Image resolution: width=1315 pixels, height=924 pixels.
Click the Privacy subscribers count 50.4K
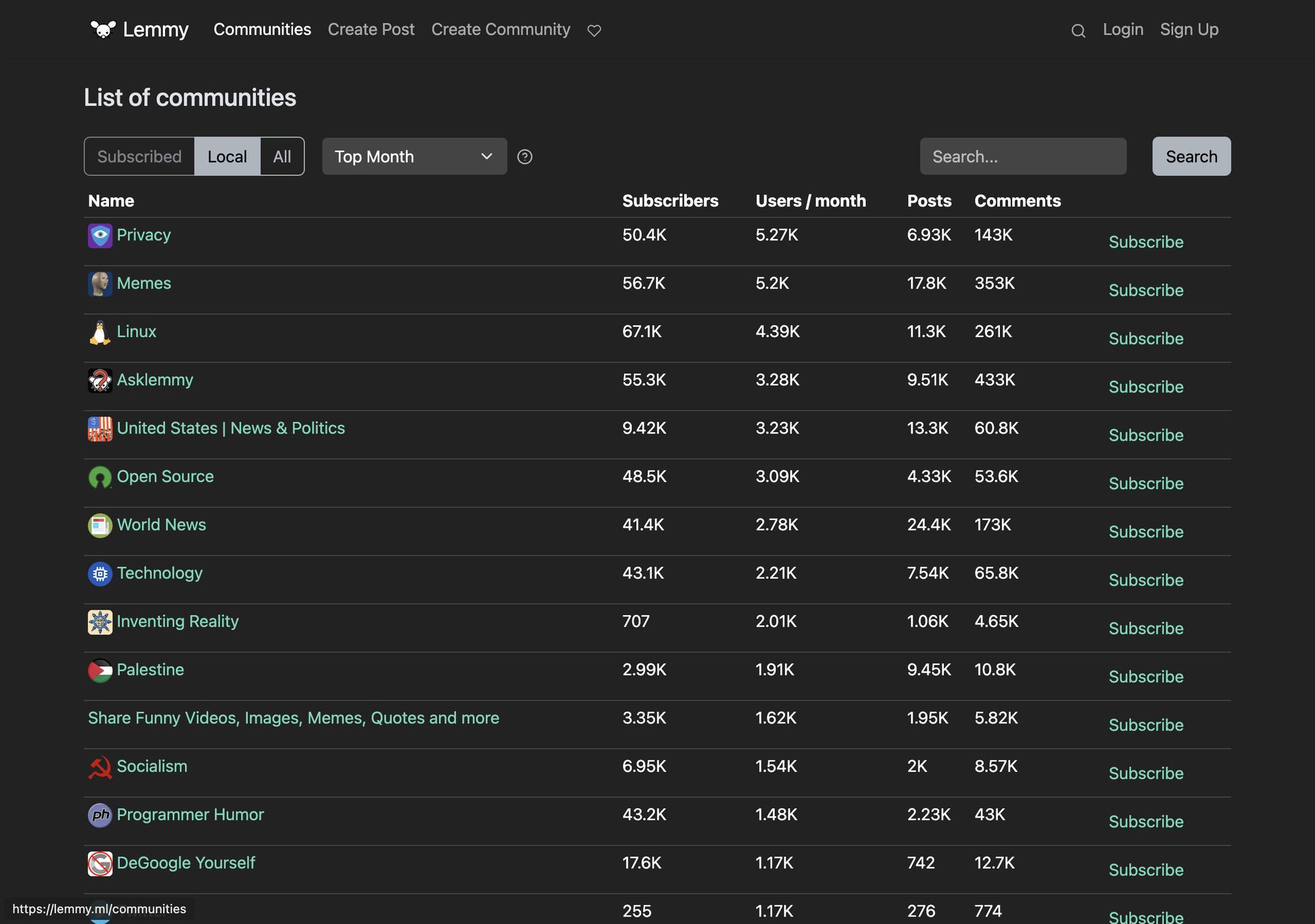point(644,235)
